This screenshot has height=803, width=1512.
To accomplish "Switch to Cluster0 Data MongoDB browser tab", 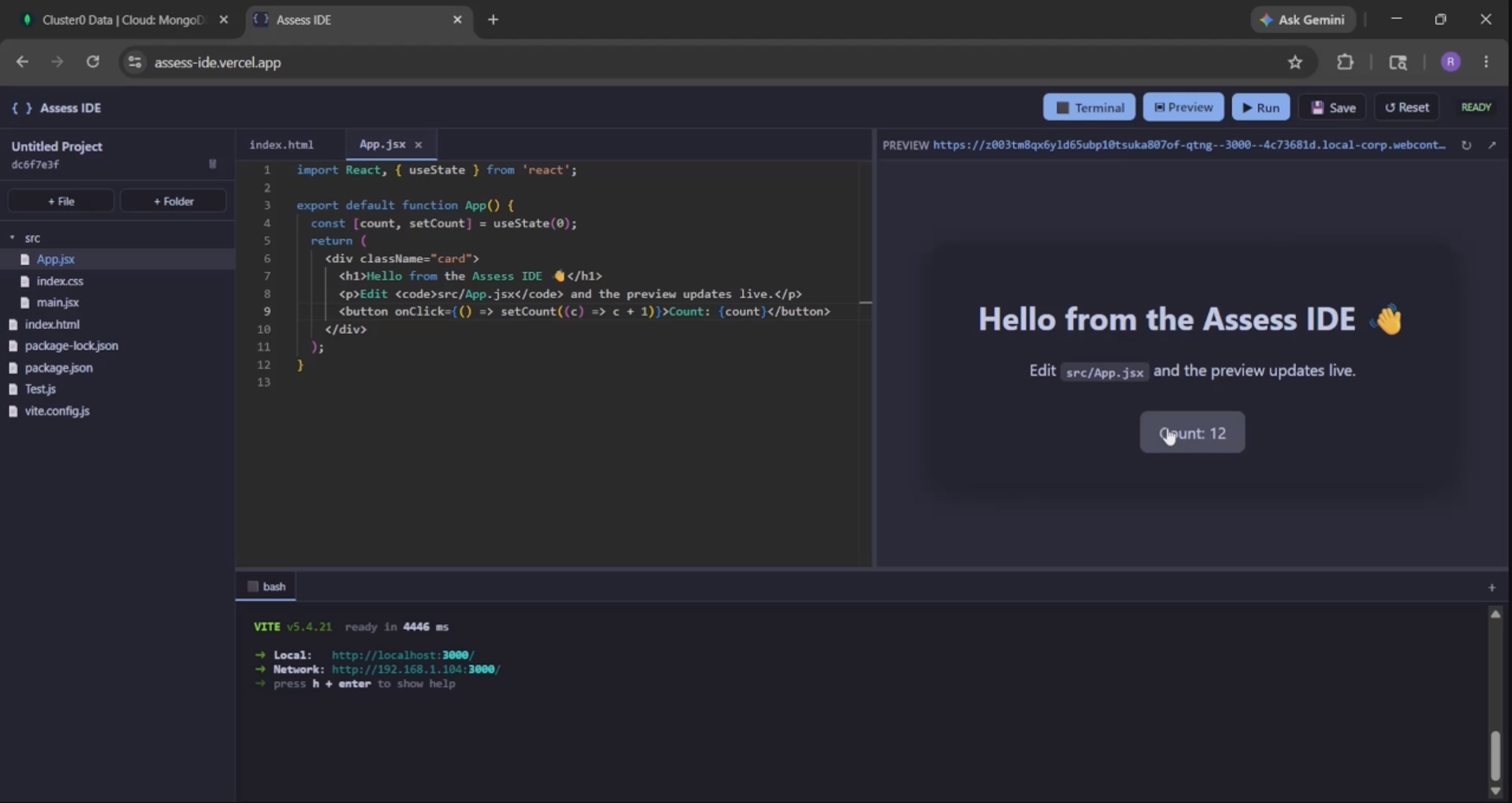I will click(x=122, y=20).
